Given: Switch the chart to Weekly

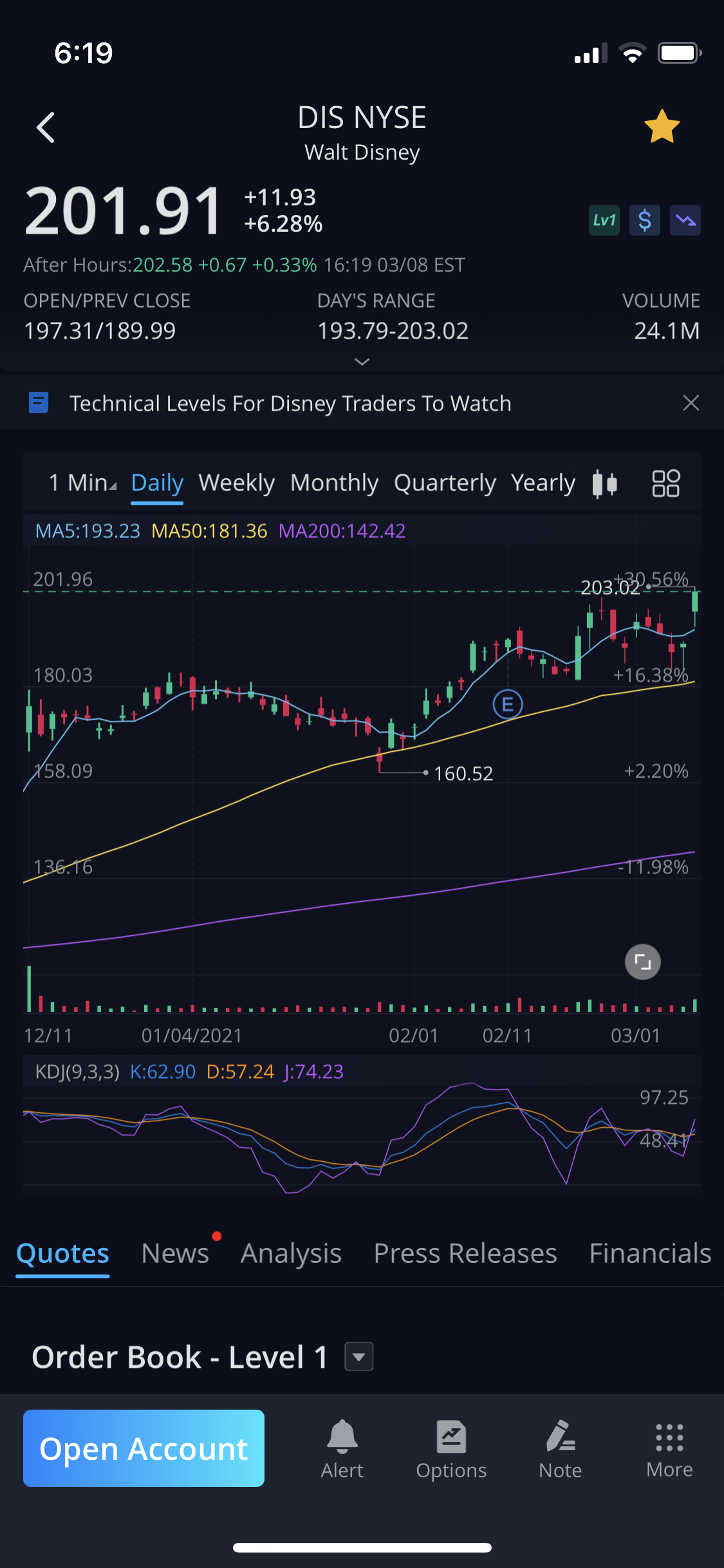Looking at the screenshot, I should pyautogui.click(x=236, y=483).
